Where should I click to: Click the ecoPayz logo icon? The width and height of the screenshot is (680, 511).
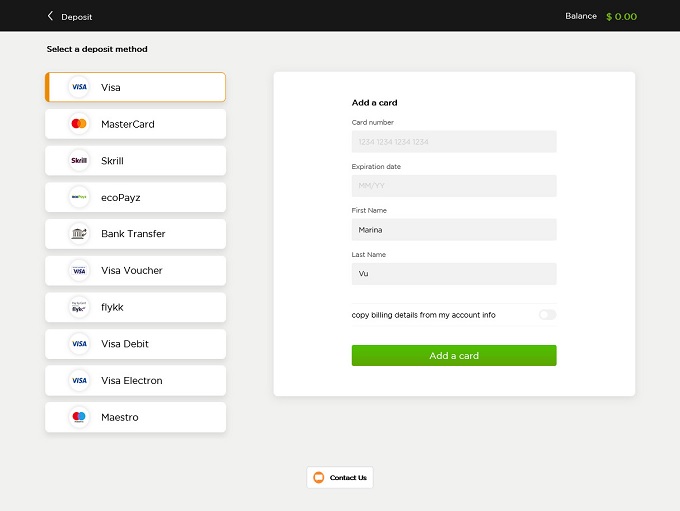(79, 198)
